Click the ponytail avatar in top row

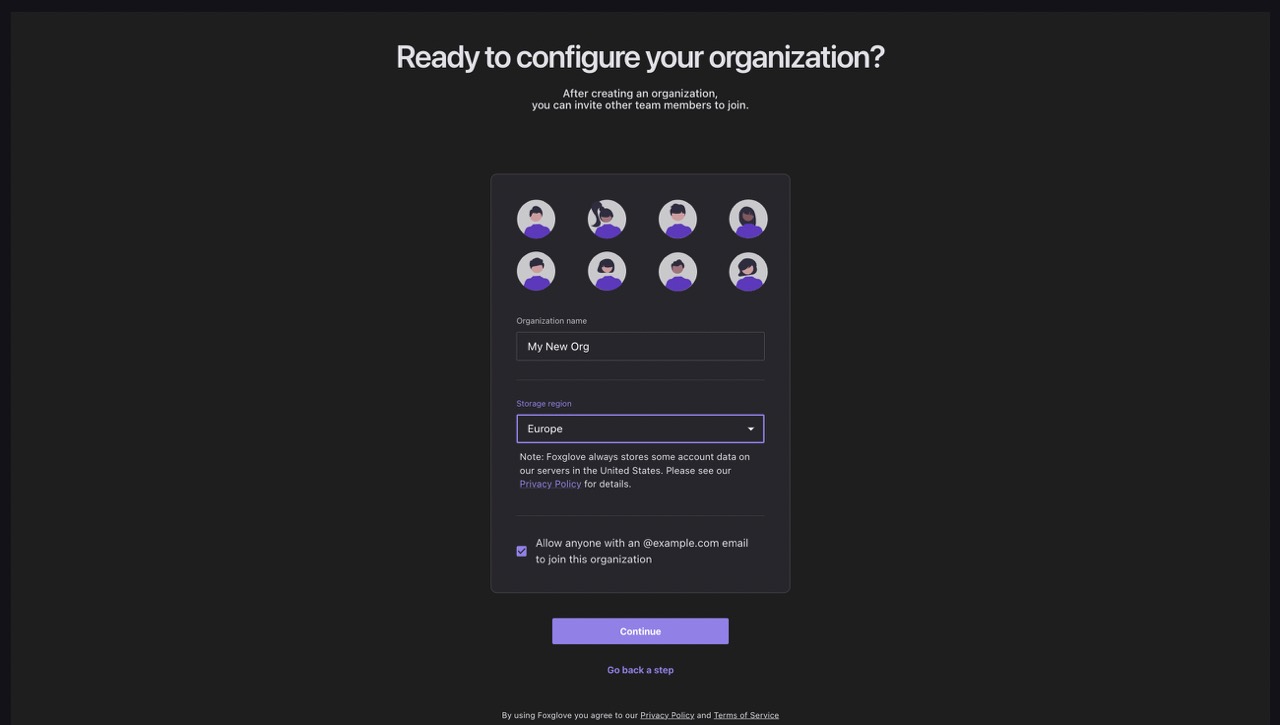click(x=607, y=219)
